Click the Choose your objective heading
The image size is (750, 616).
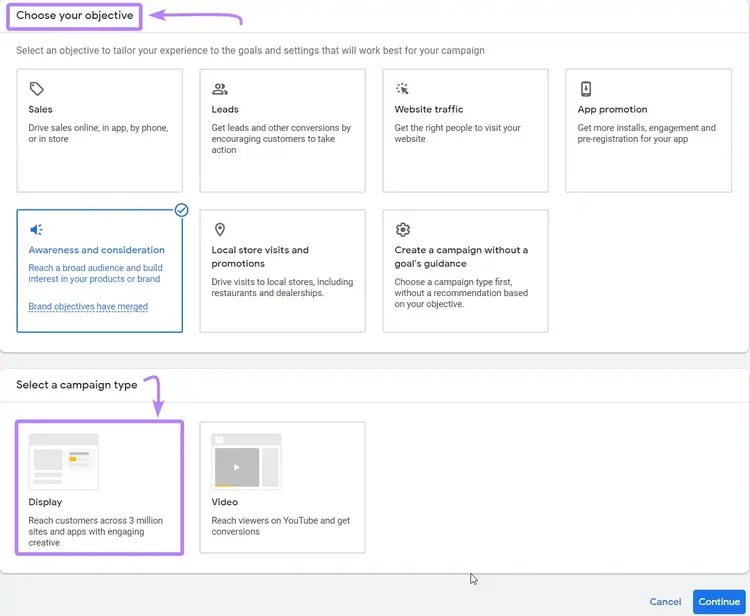click(x=75, y=15)
